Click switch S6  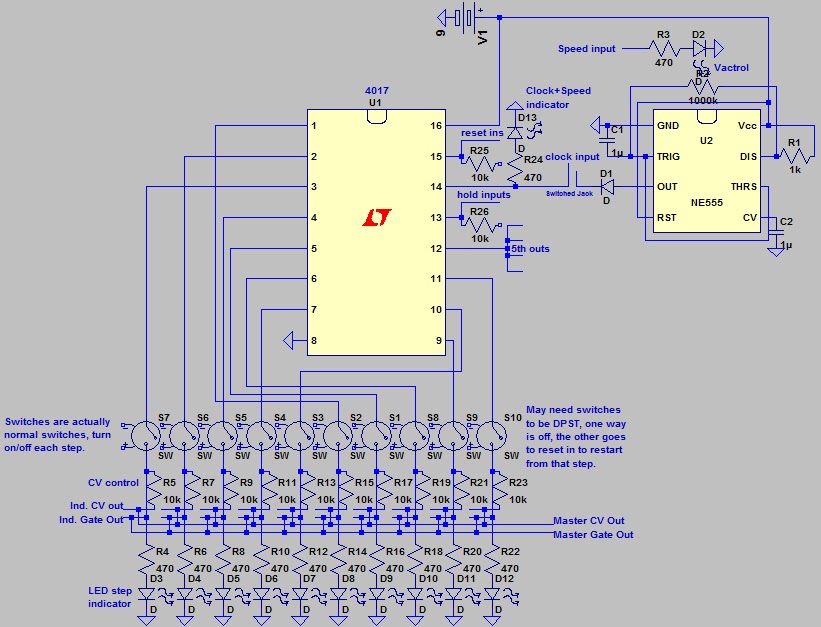[x=184, y=436]
